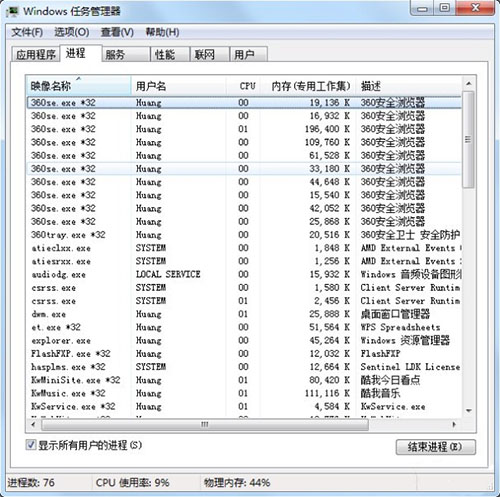
Task: Click the vertical scrollbar thumb
Action: pos(469,140)
